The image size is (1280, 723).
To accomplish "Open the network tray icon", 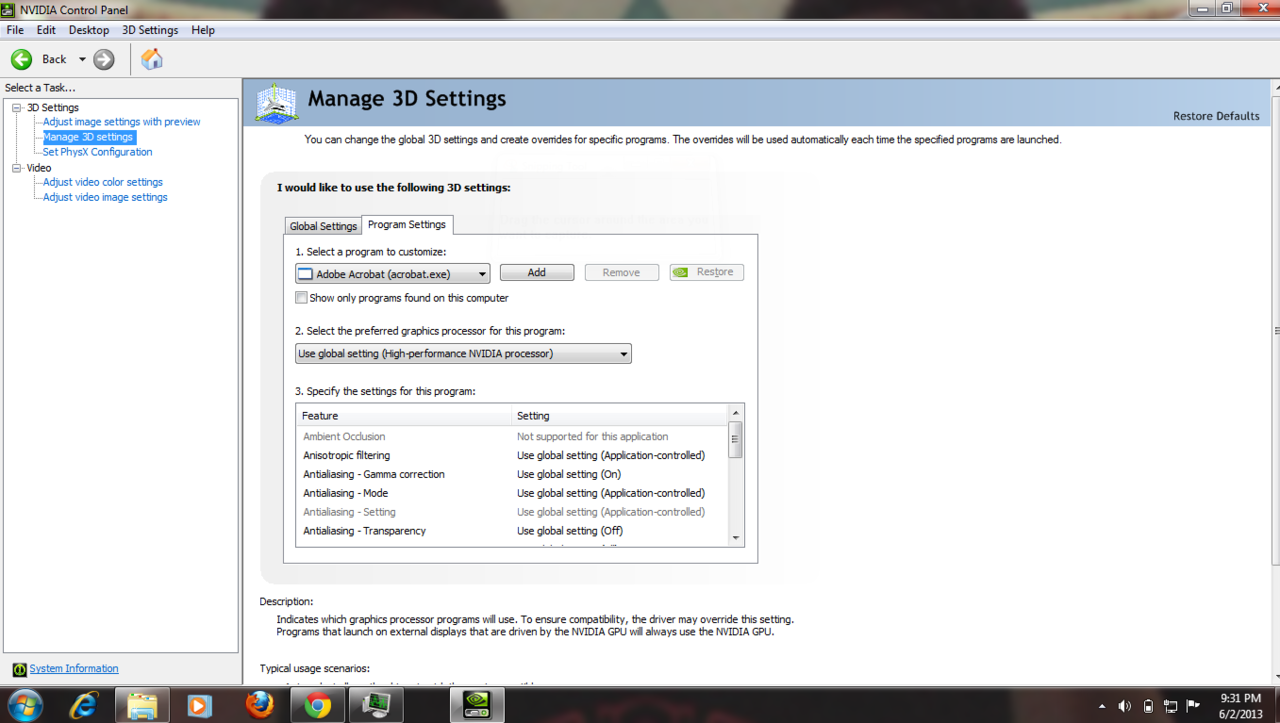I will [x=1170, y=706].
